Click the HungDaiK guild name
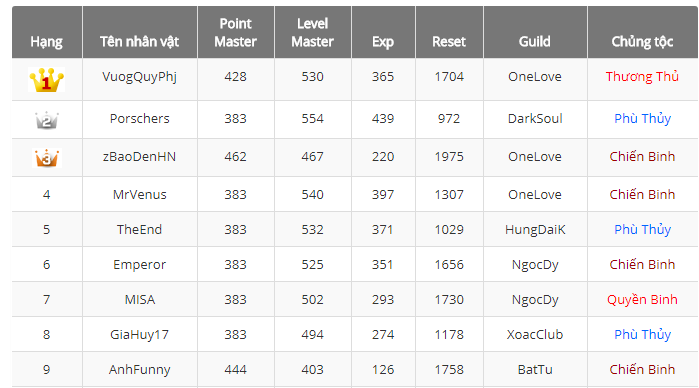Screen dimensions: 699x388 click(x=535, y=230)
